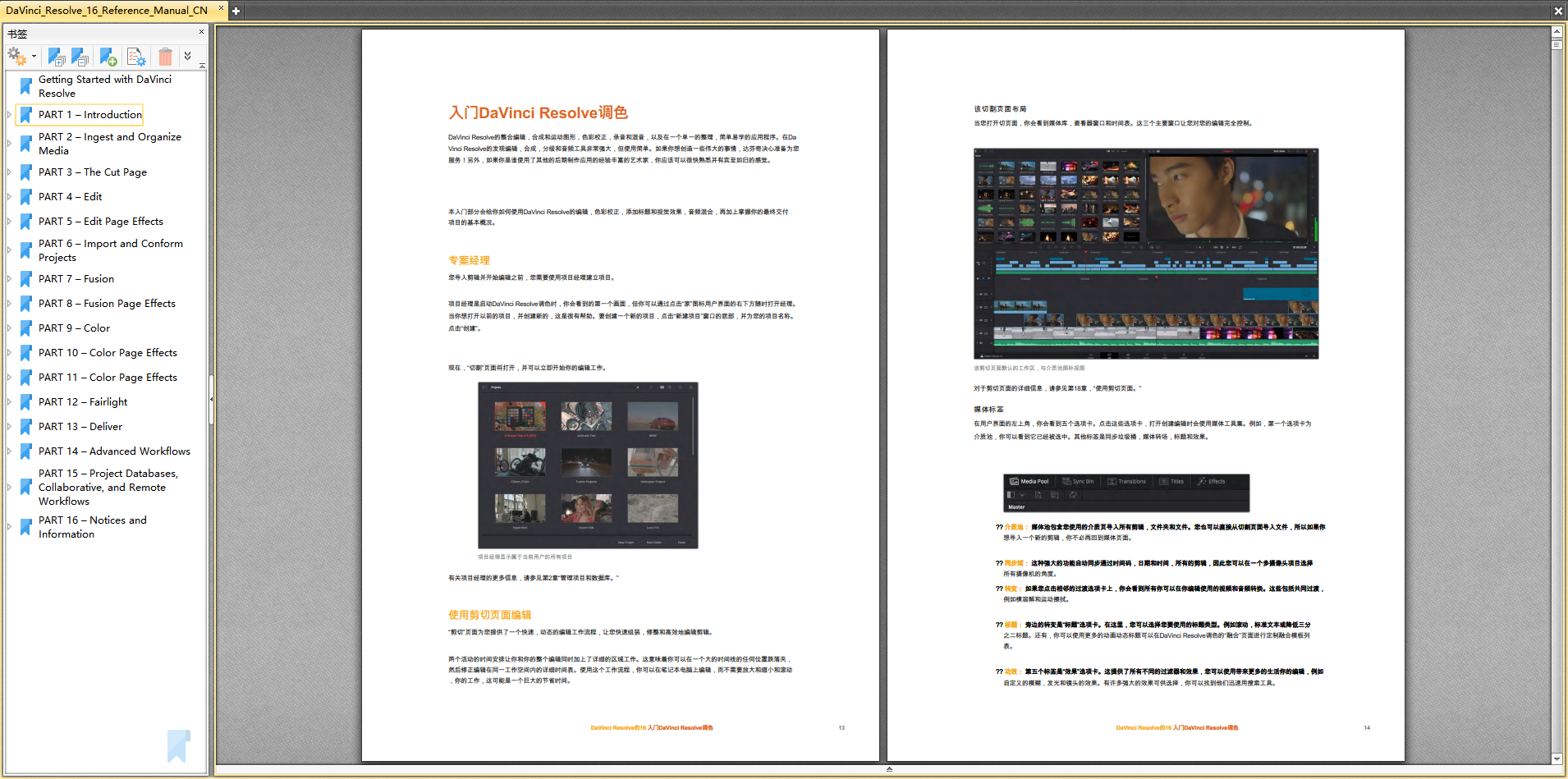The image size is (1568, 779).
Task: Expand the PART 16 – Notices and Information node
Action: [x=10, y=527]
